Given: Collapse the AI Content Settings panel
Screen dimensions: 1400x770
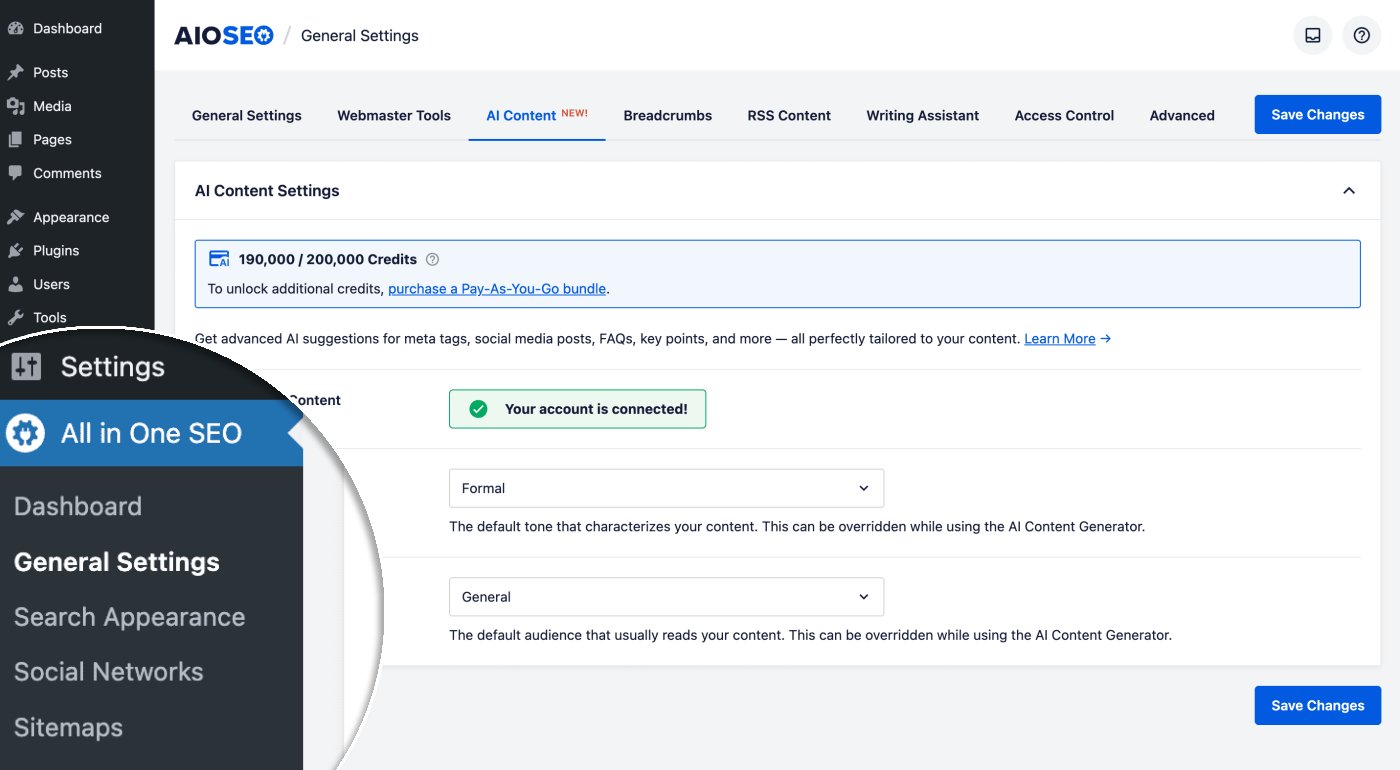Looking at the screenshot, I should [x=1349, y=191].
